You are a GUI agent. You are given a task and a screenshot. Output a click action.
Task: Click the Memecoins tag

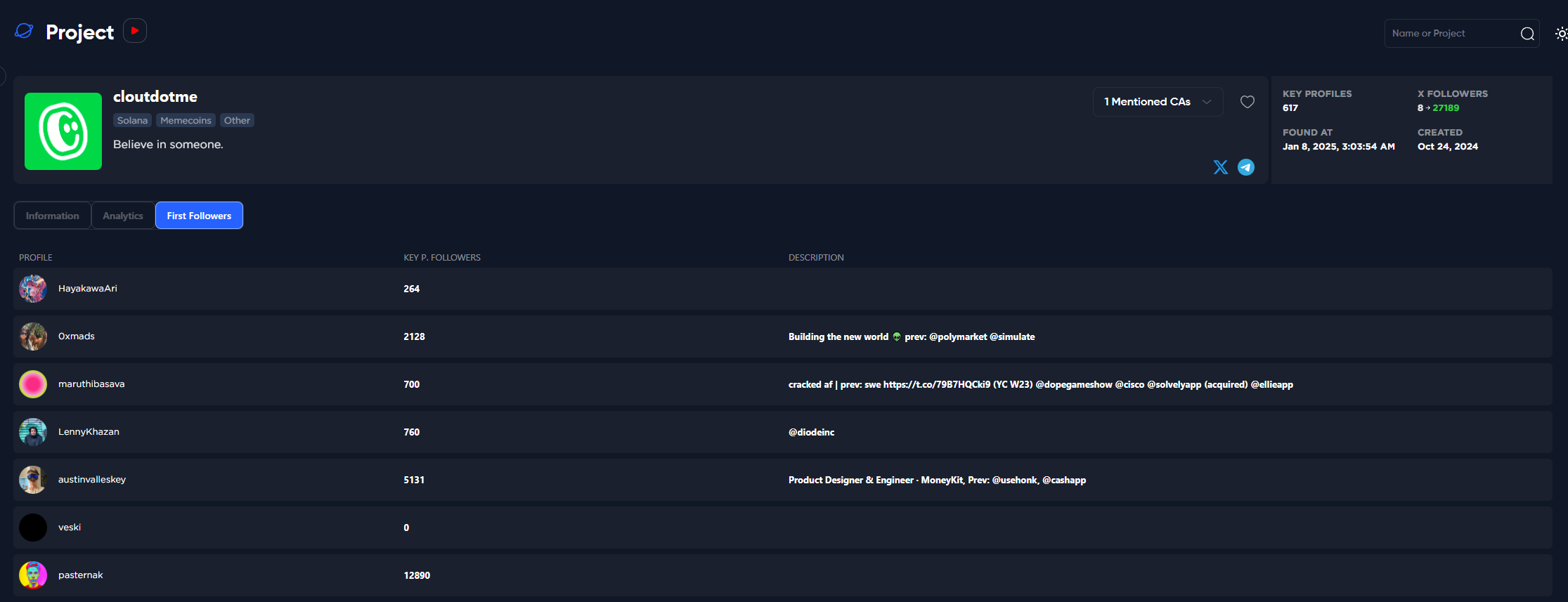[186, 121]
